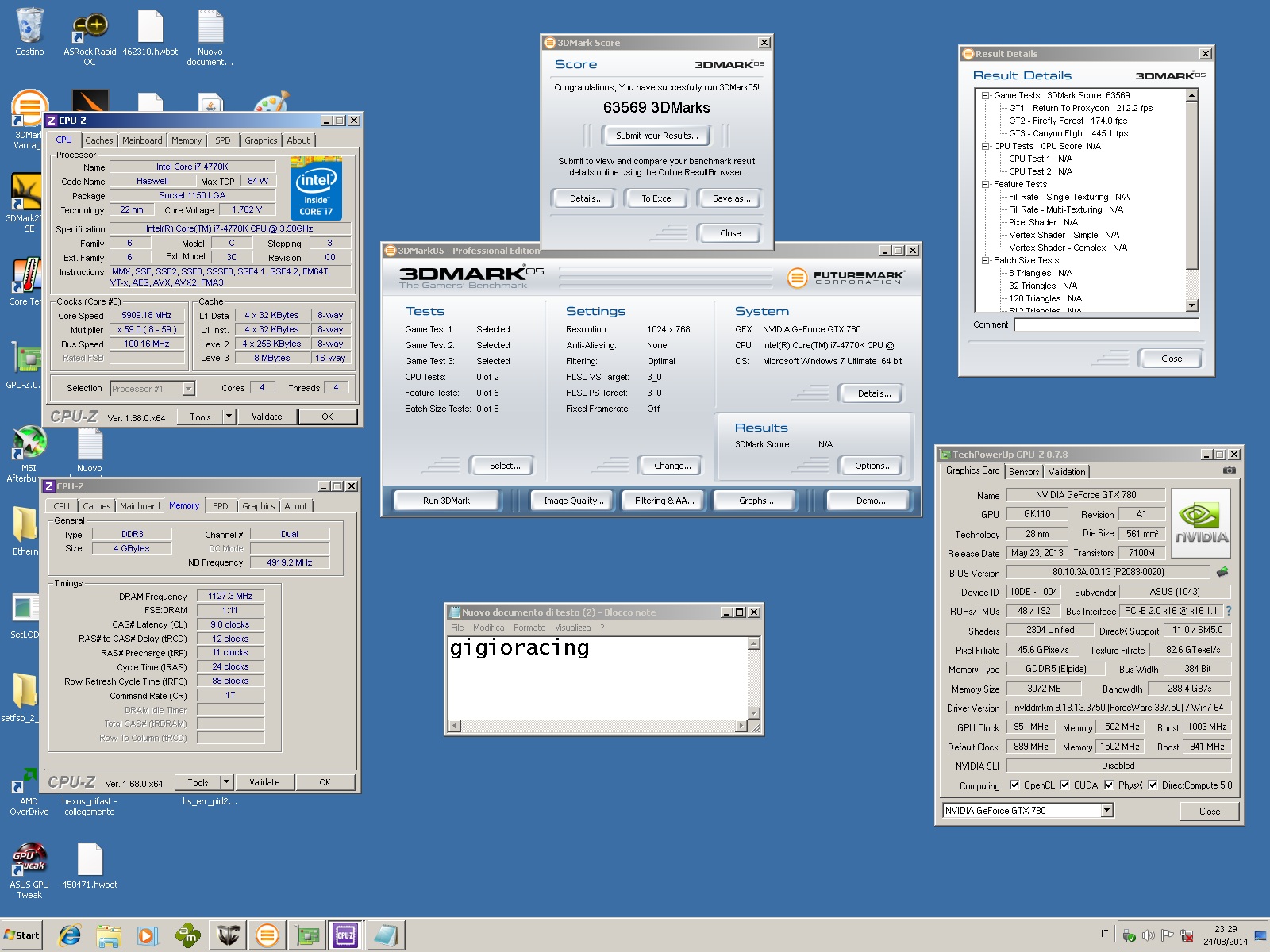Viewport: 1270px width, 952px height.
Task: Open Windows Explorer folder icon in taskbar
Action: click(x=108, y=936)
